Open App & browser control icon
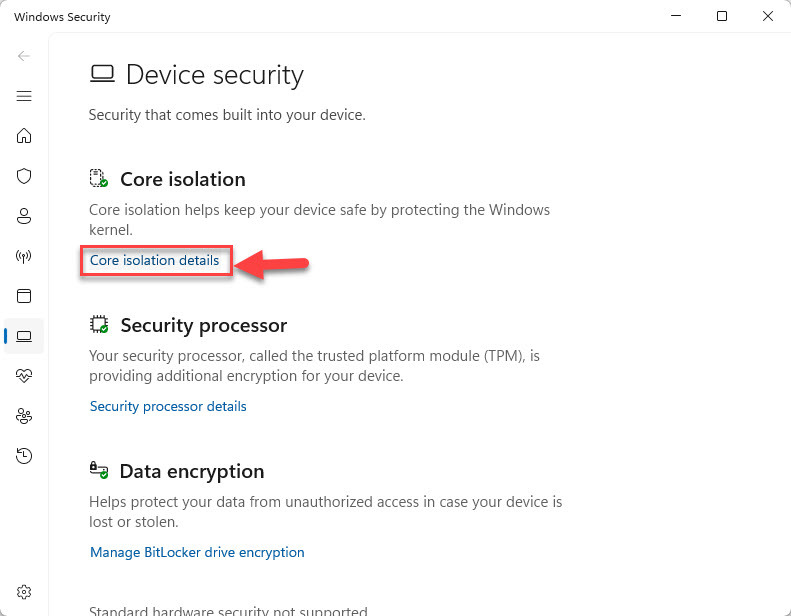This screenshot has width=791, height=616. pos(24,296)
